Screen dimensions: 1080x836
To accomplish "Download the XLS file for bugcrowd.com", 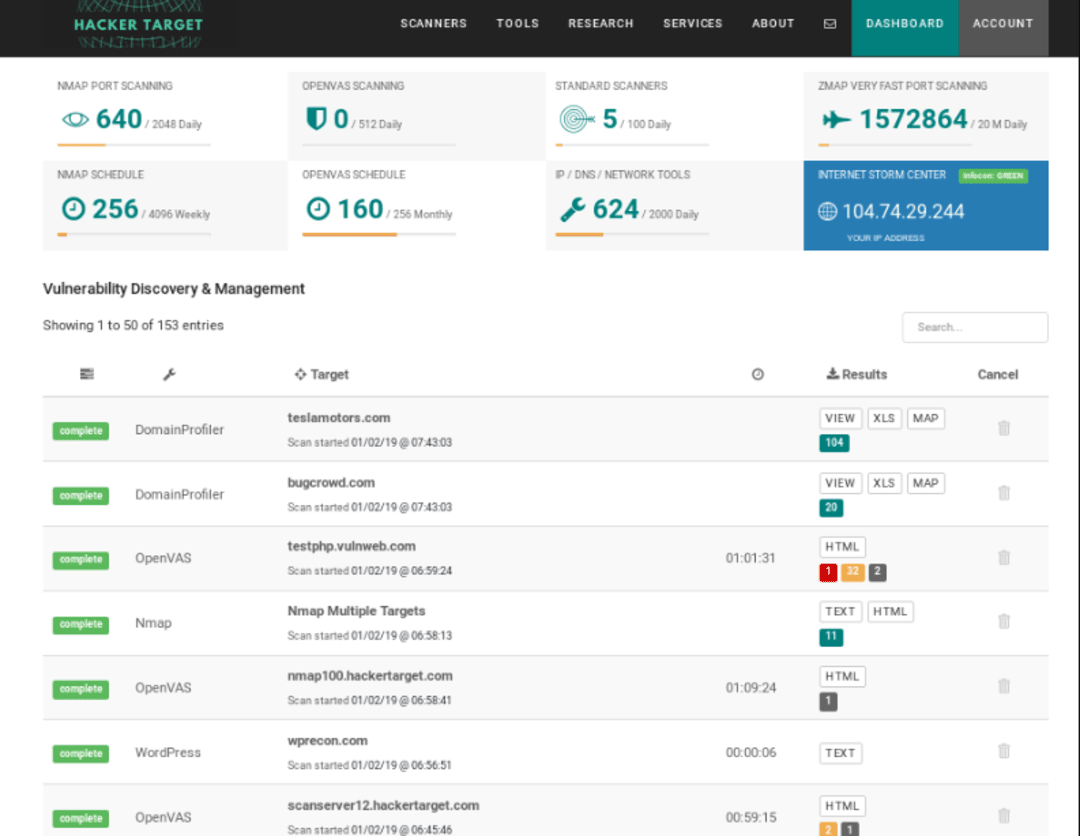I will coord(884,482).
